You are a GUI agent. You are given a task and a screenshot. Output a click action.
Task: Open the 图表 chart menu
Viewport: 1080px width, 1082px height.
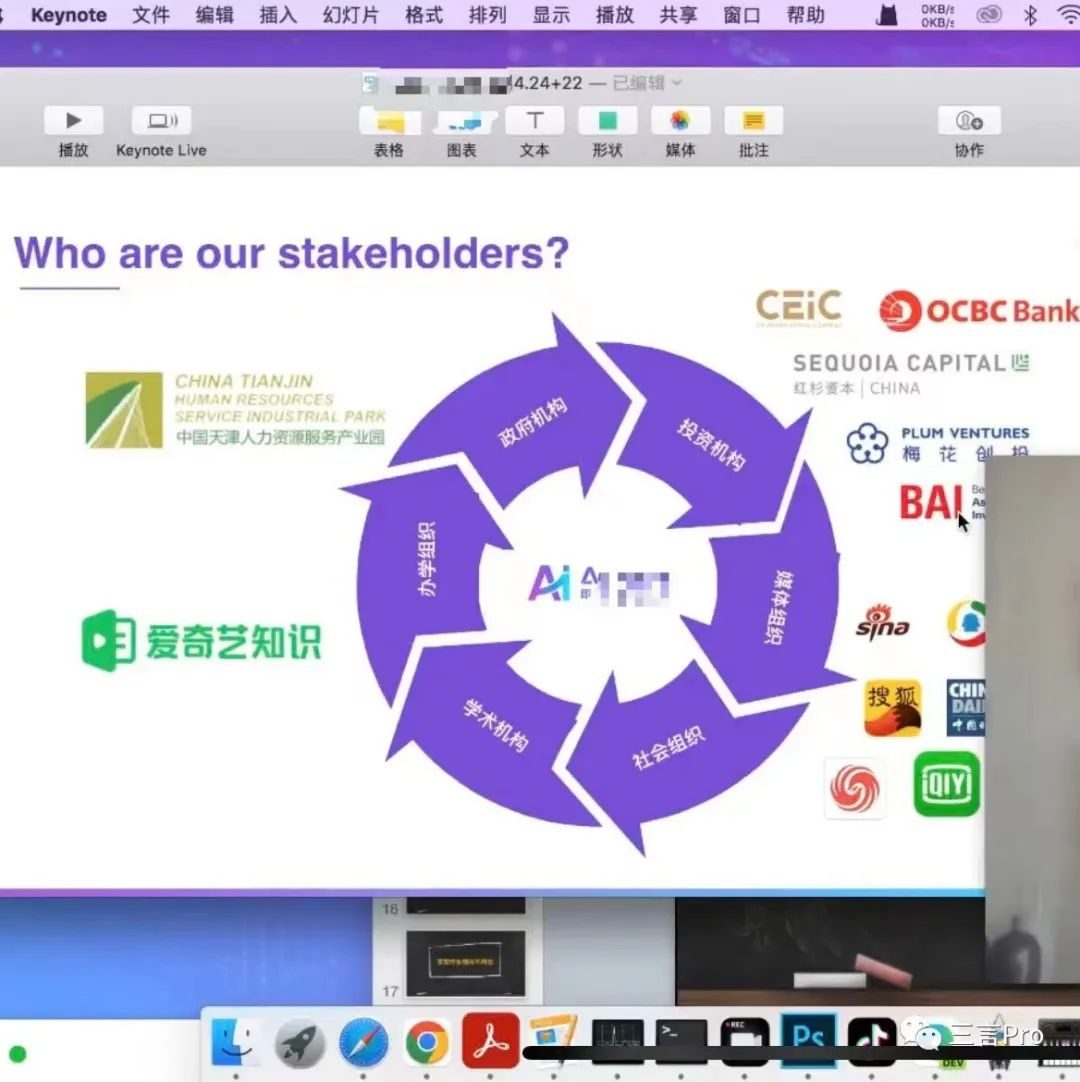462,121
